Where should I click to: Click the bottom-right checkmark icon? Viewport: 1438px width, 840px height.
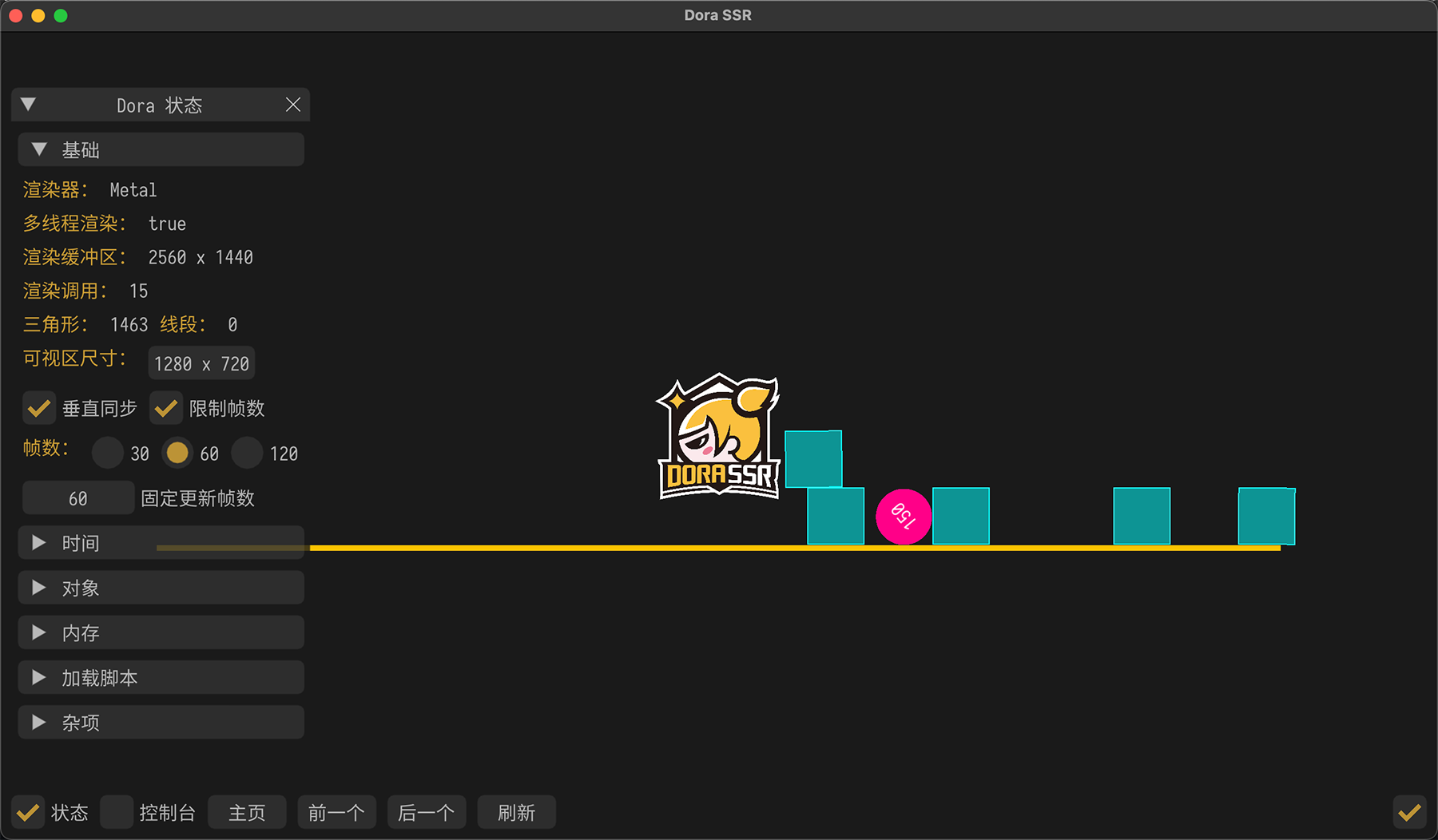pyautogui.click(x=1409, y=813)
